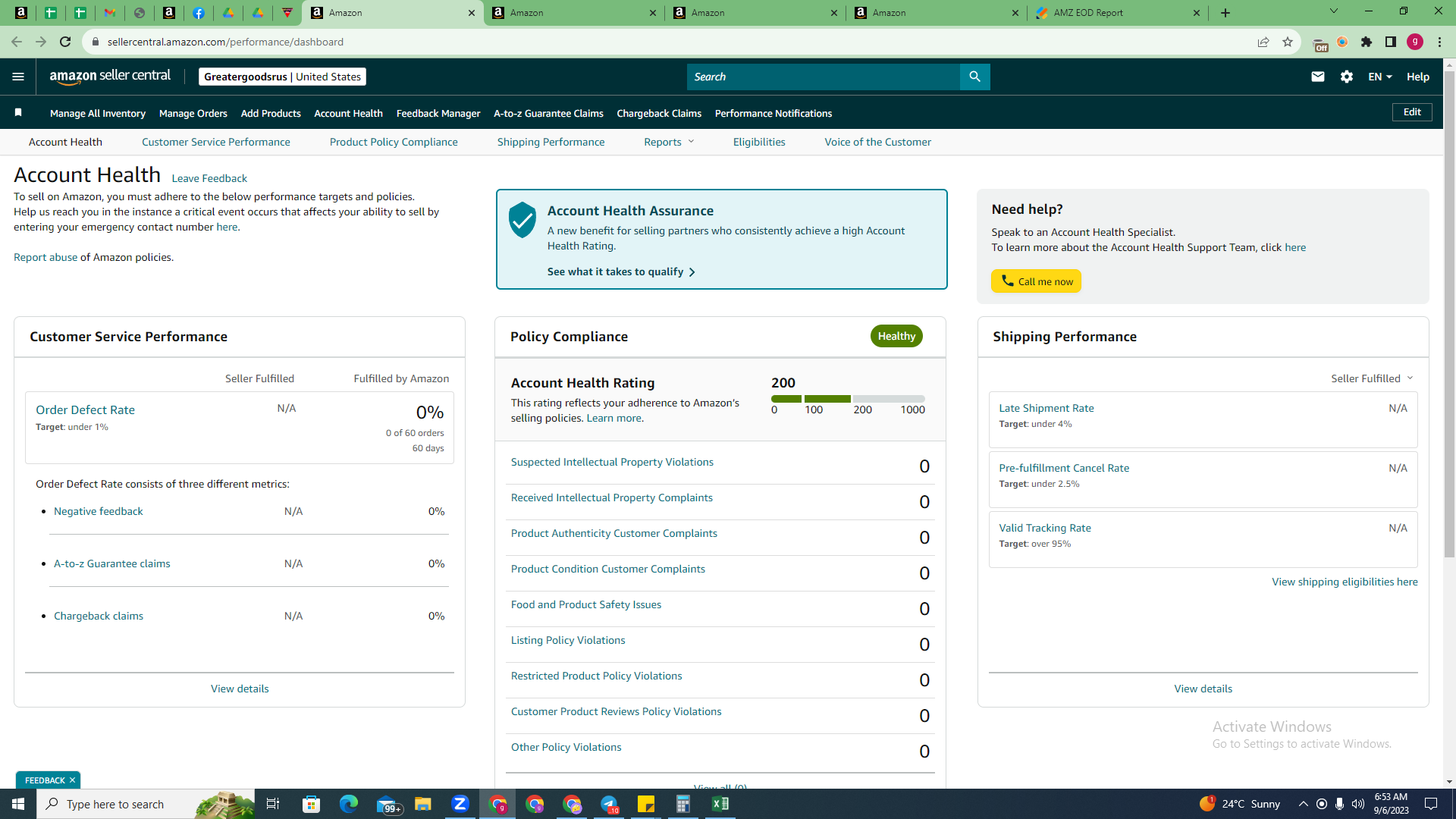Open the settings gear icon

[x=1347, y=77]
